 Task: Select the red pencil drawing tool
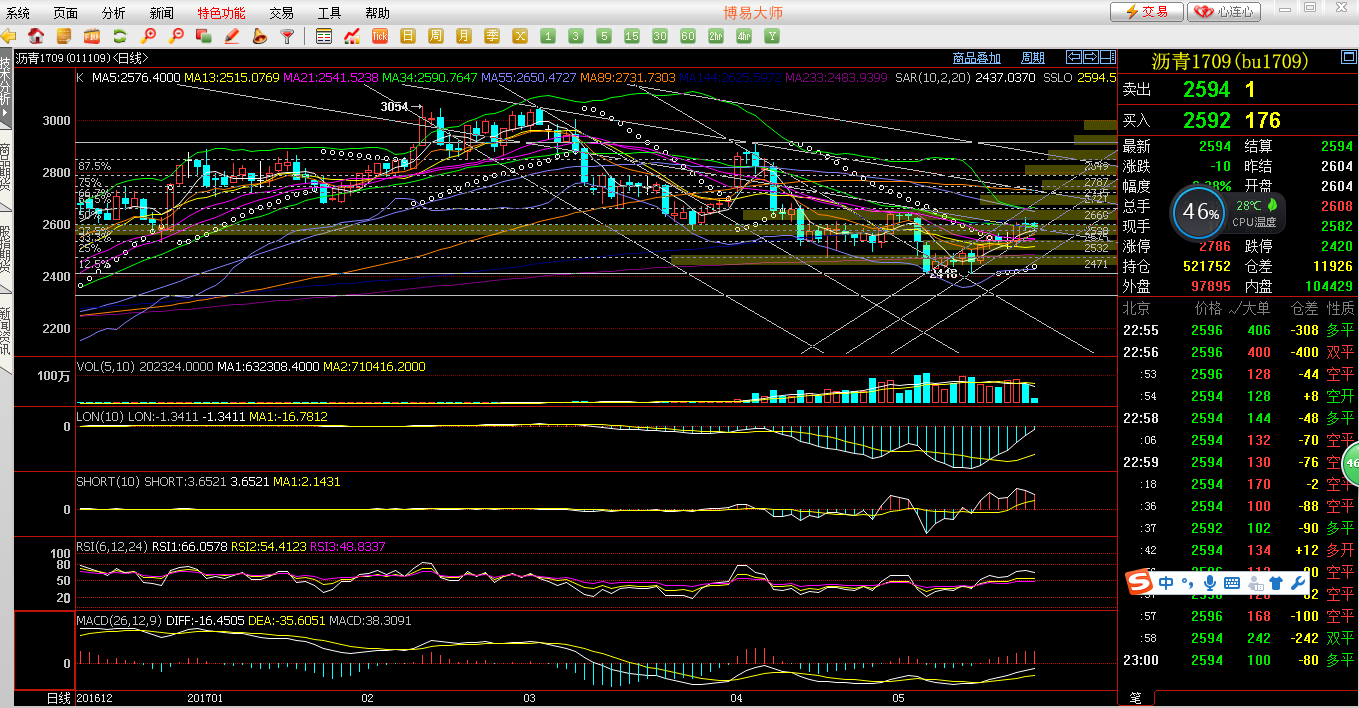click(x=232, y=36)
